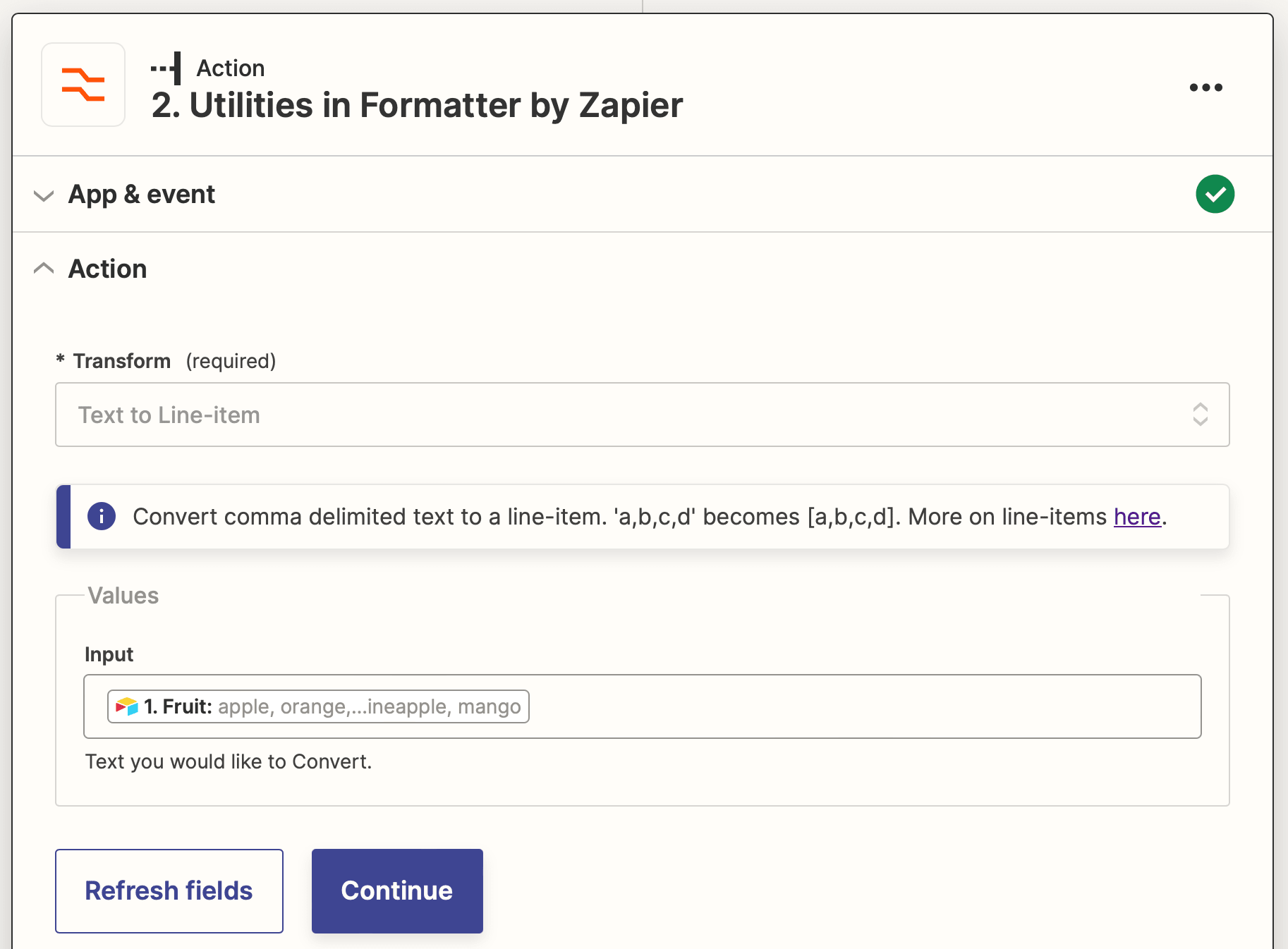The height and width of the screenshot is (949, 1288).
Task: Click the Action step type icon
Action: (165, 67)
